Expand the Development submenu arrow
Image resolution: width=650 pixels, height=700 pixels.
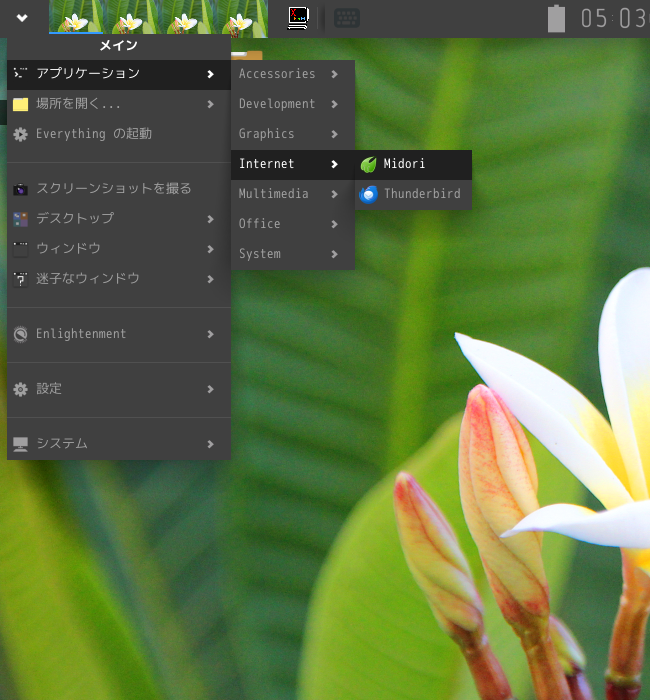point(334,104)
